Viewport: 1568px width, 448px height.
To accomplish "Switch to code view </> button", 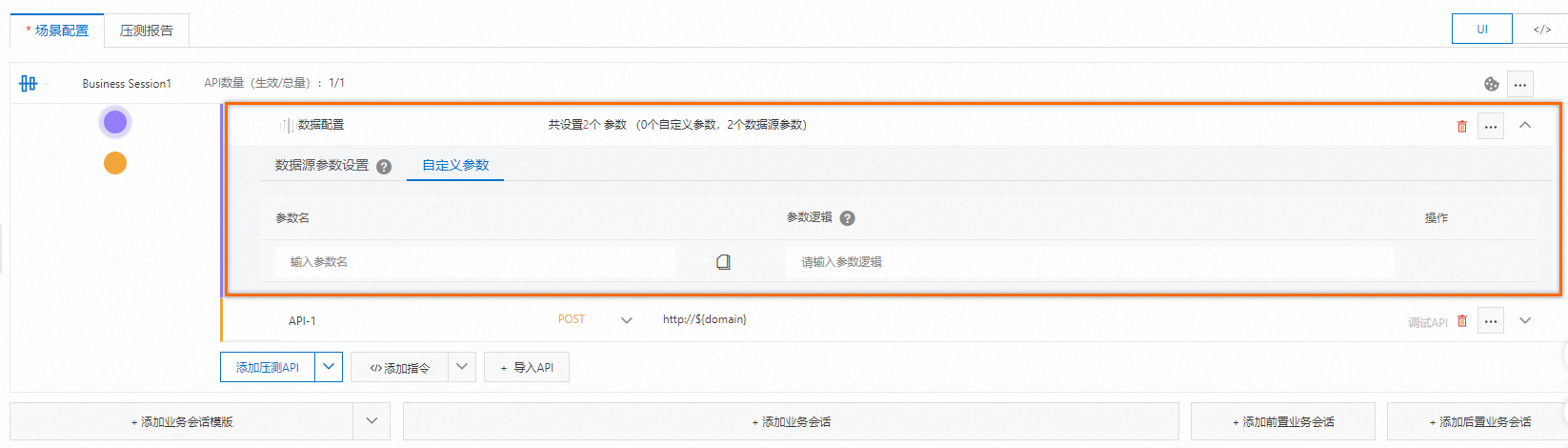I will [x=1541, y=29].
